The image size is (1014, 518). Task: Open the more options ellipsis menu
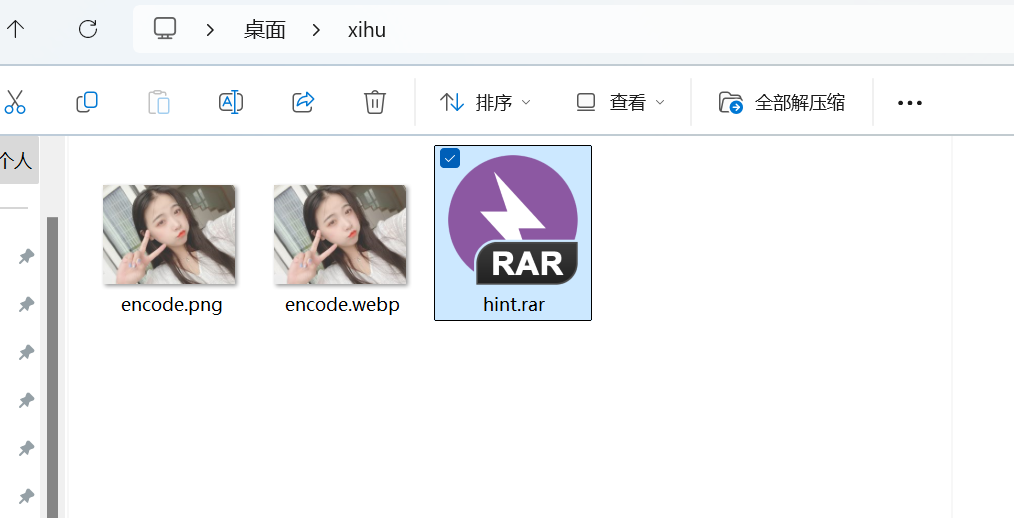910,103
